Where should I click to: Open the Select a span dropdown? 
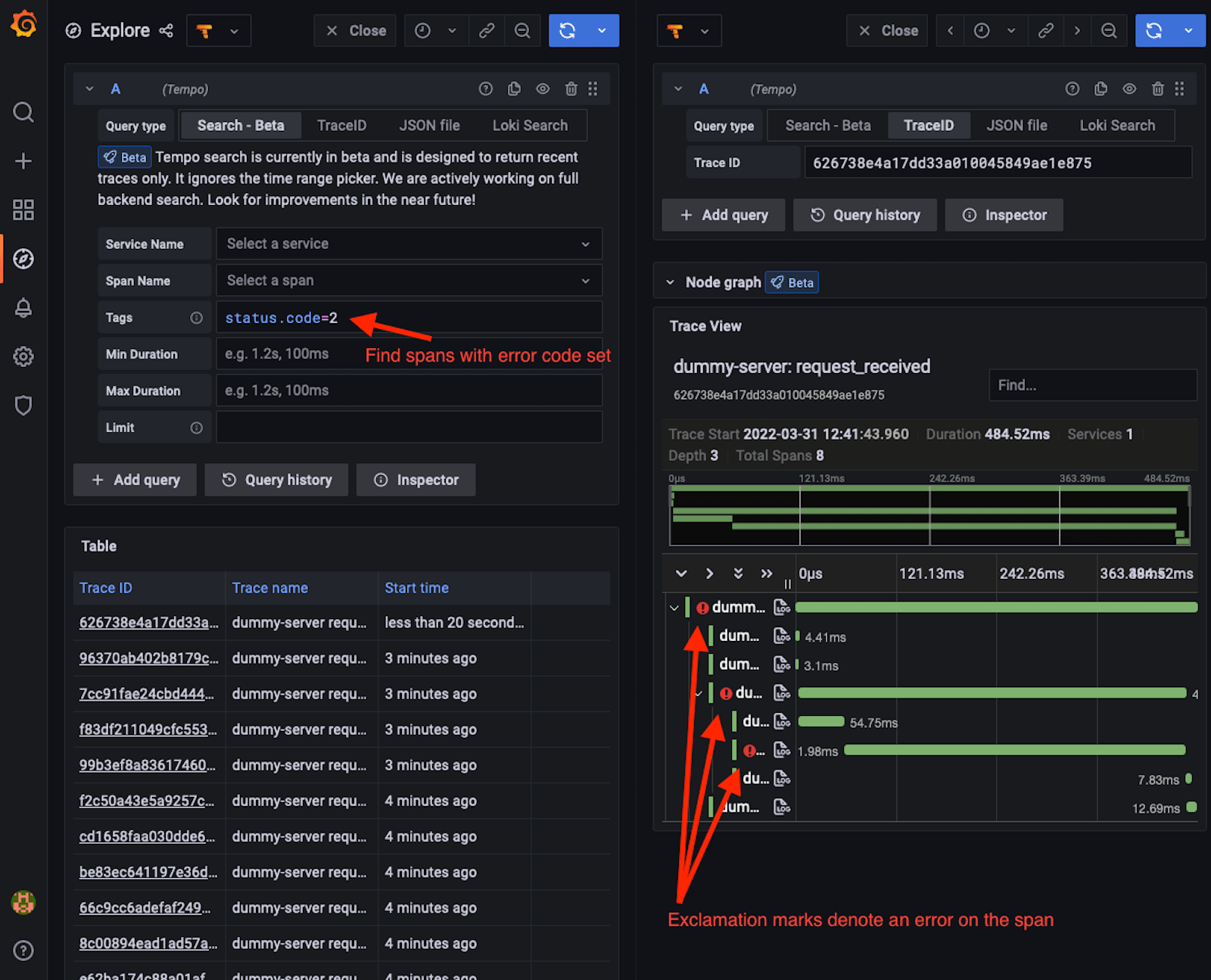click(409, 280)
